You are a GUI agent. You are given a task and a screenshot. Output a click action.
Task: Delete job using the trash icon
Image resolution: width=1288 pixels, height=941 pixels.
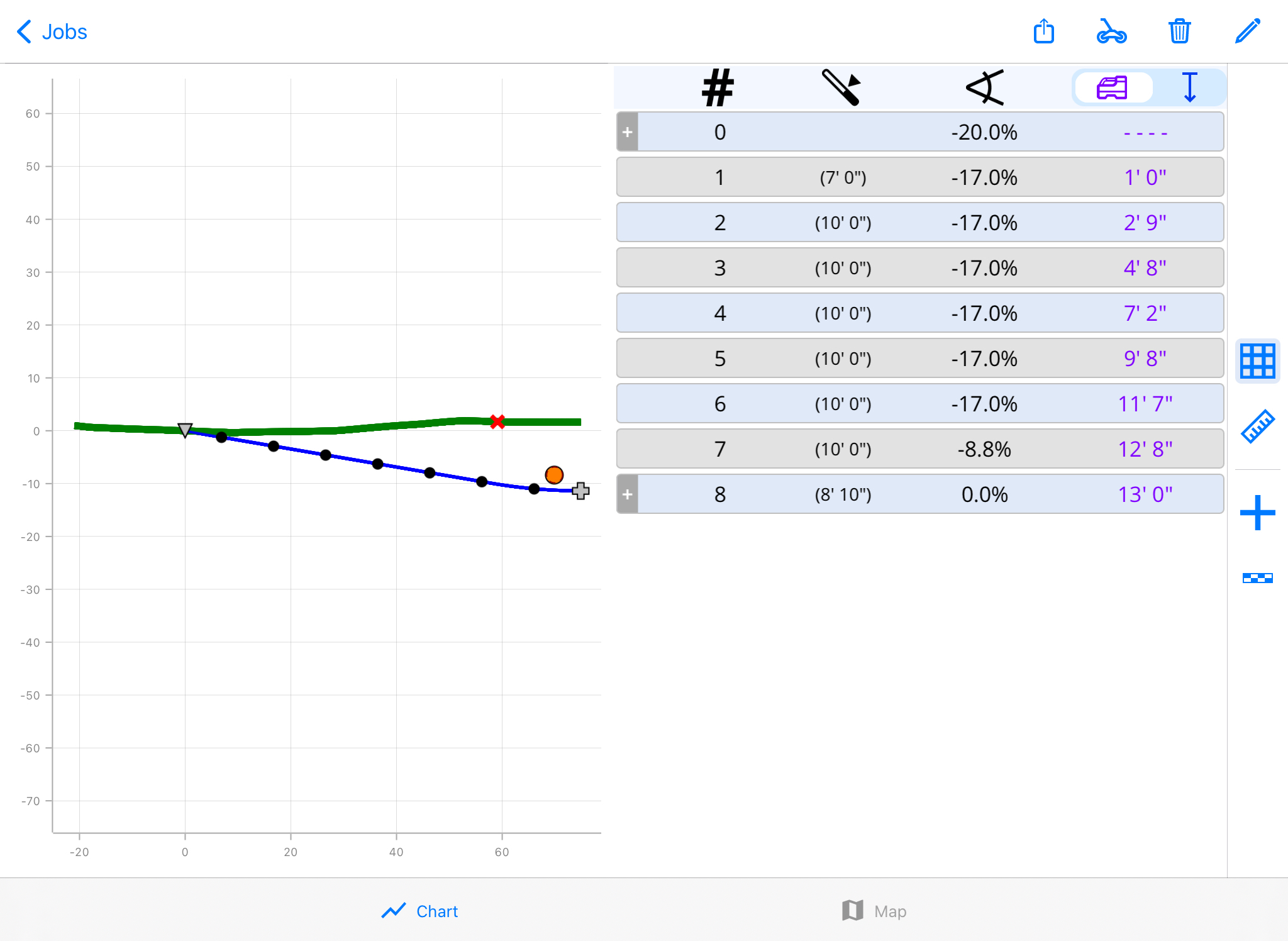(x=1179, y=31)
